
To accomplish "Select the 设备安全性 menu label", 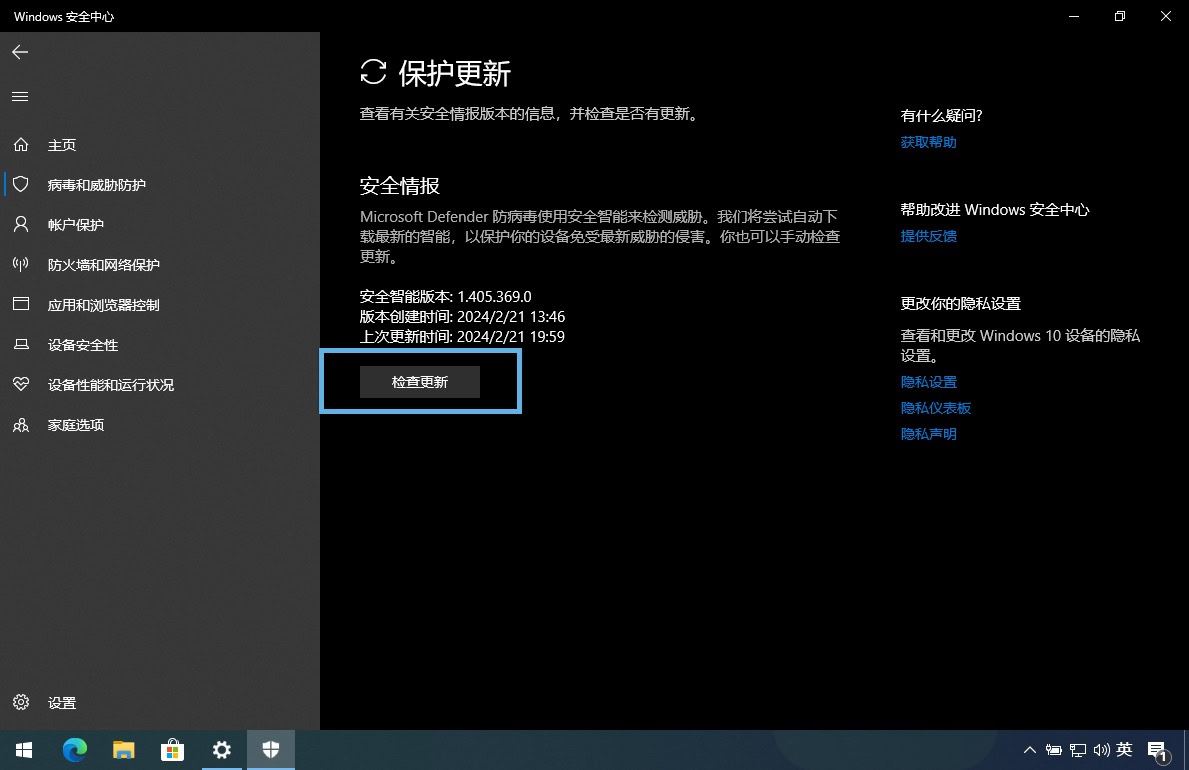I will [83, 345].
